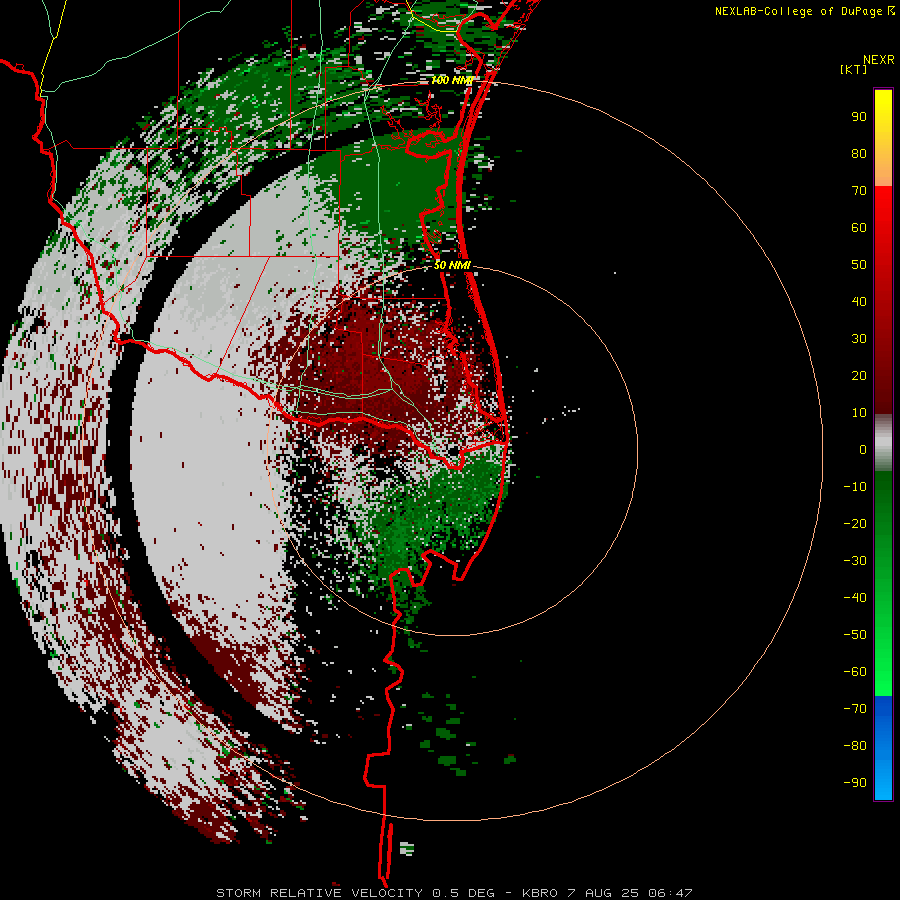Screen dimensions: 900x900
Task: Click the -50 value on velocity scale
Action: [855, 635]
